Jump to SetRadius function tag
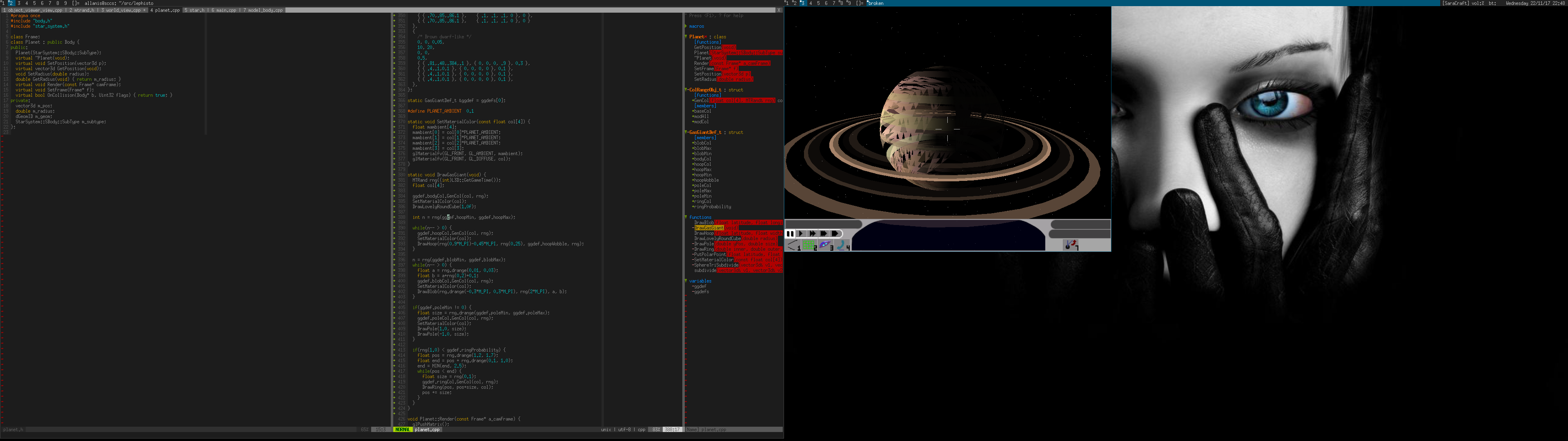The image size is (1568, 441). [705, 79]
